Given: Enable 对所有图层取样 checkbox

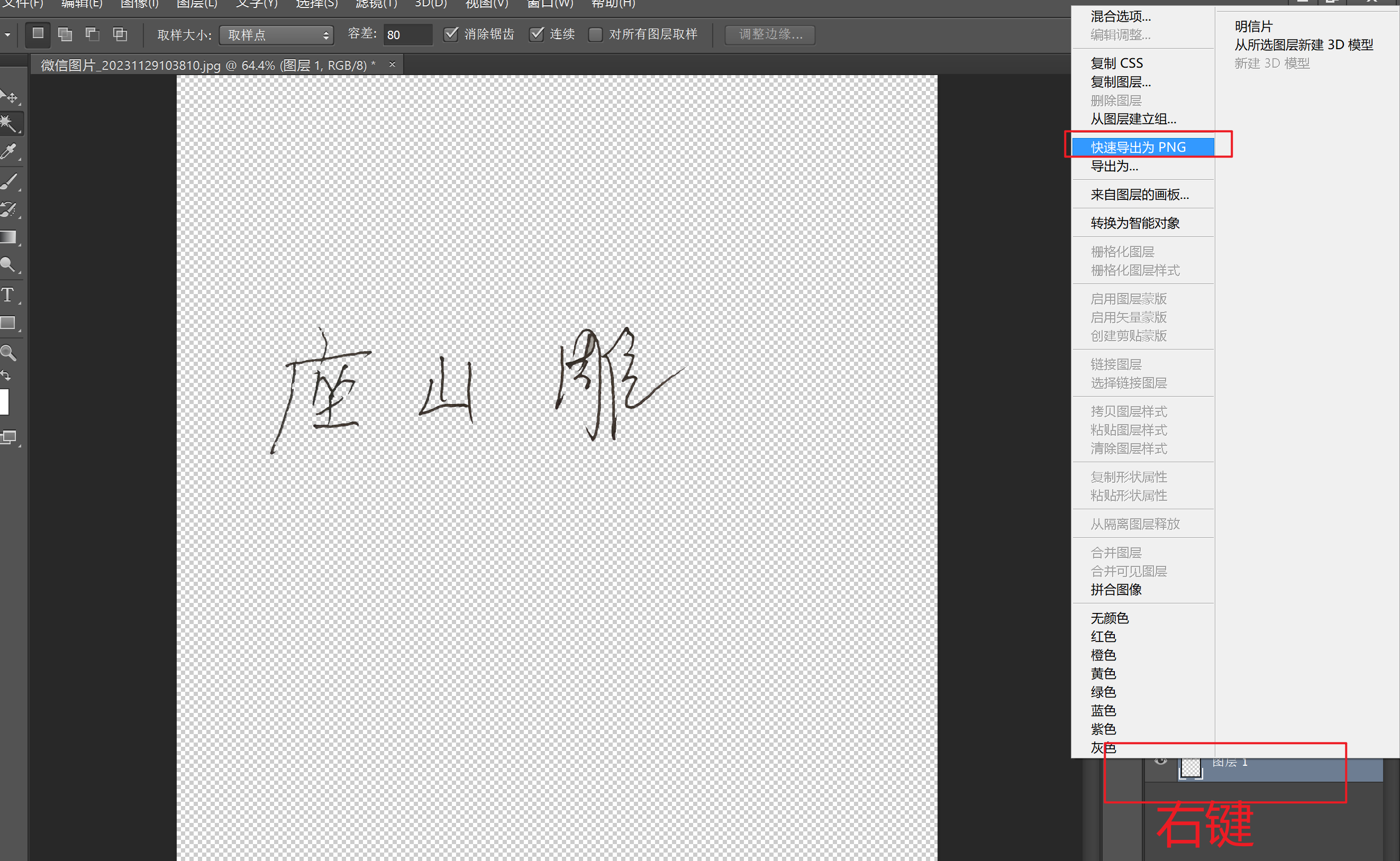Looking at the screenshot, I should click(x=595, y=35).
